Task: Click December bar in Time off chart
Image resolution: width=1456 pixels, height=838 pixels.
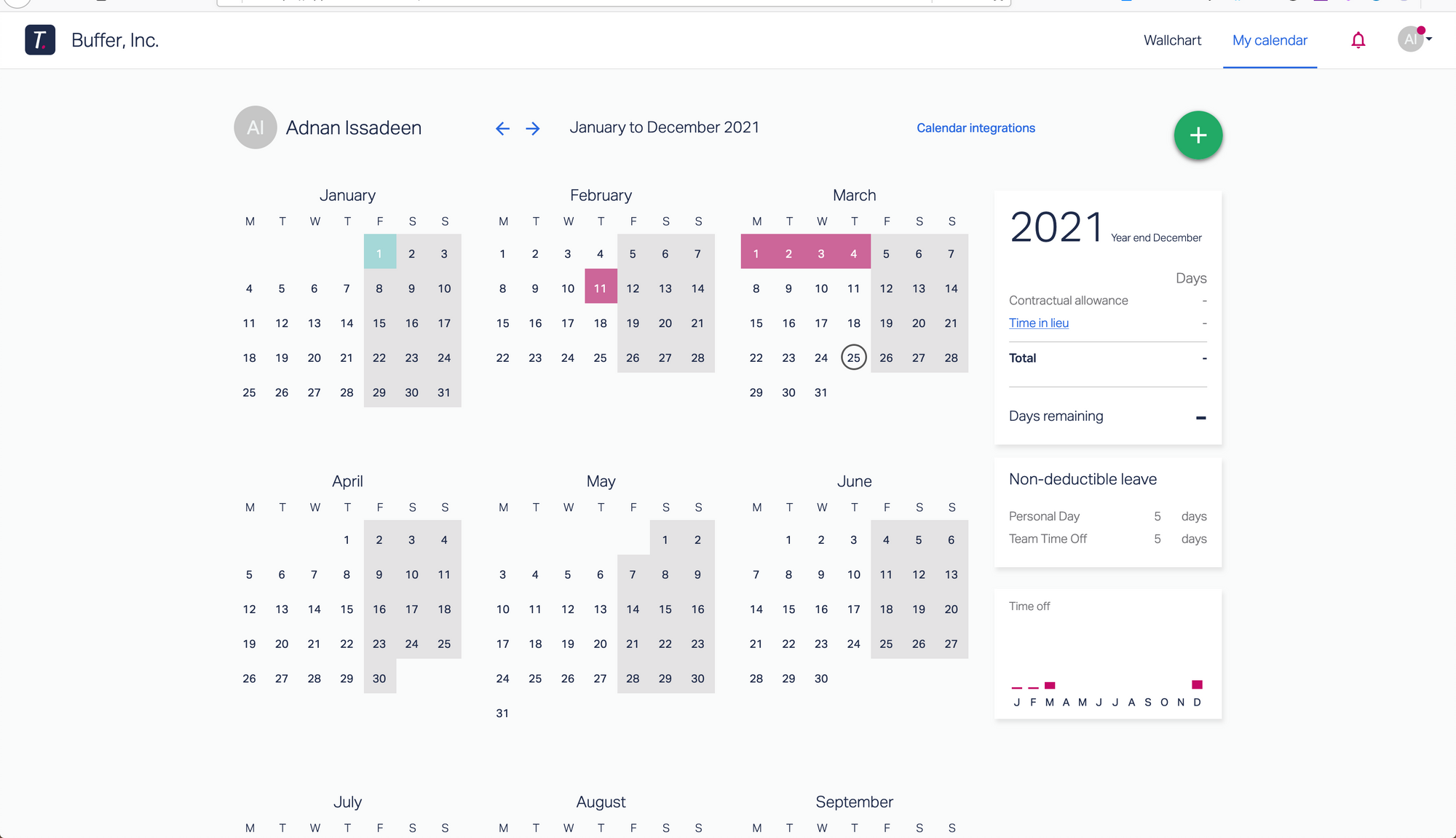Action: coord(1197,684)
